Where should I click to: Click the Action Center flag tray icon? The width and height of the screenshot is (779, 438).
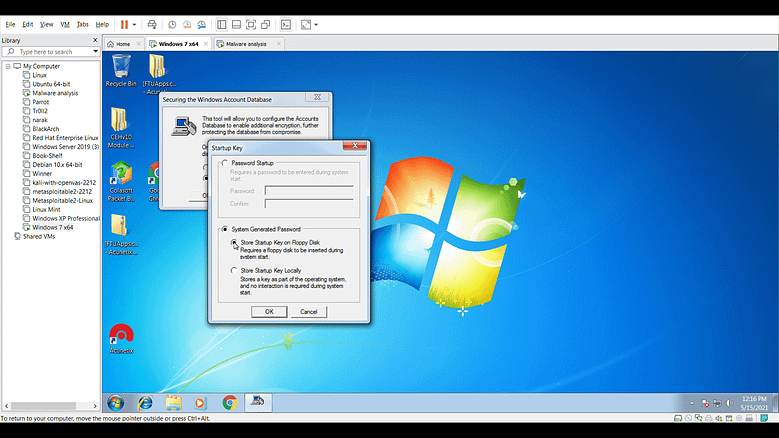point(704,403)
